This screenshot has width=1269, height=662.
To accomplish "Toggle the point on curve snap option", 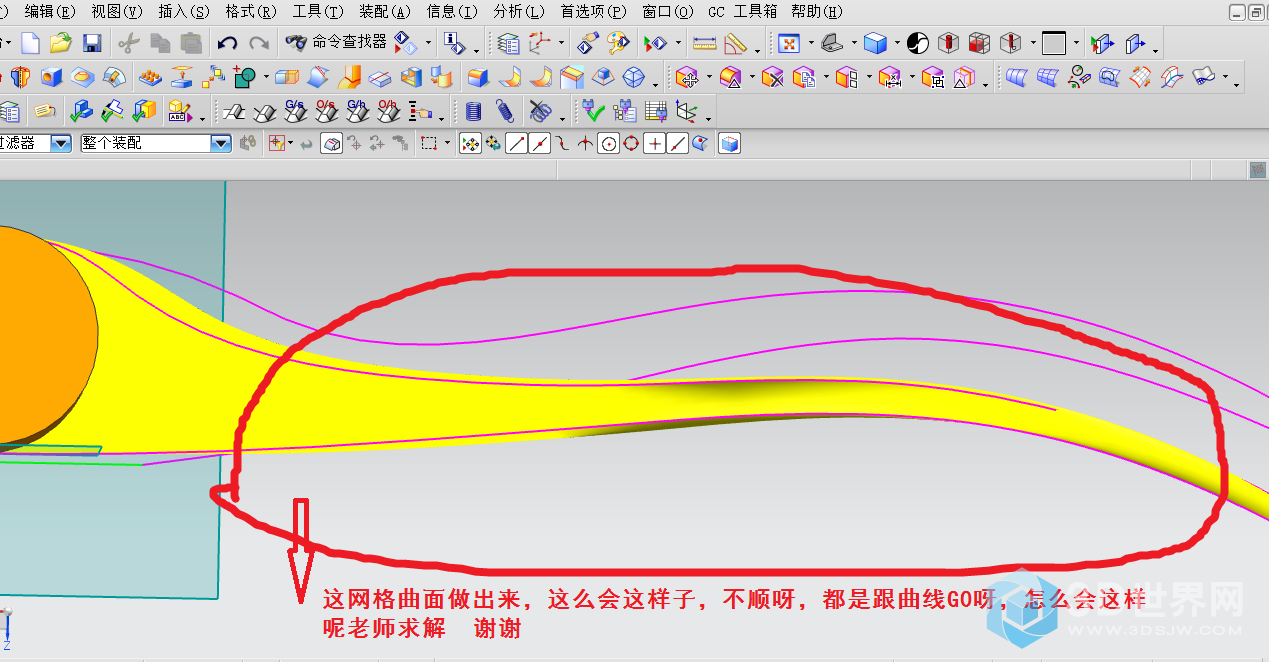I will point(678,143).
